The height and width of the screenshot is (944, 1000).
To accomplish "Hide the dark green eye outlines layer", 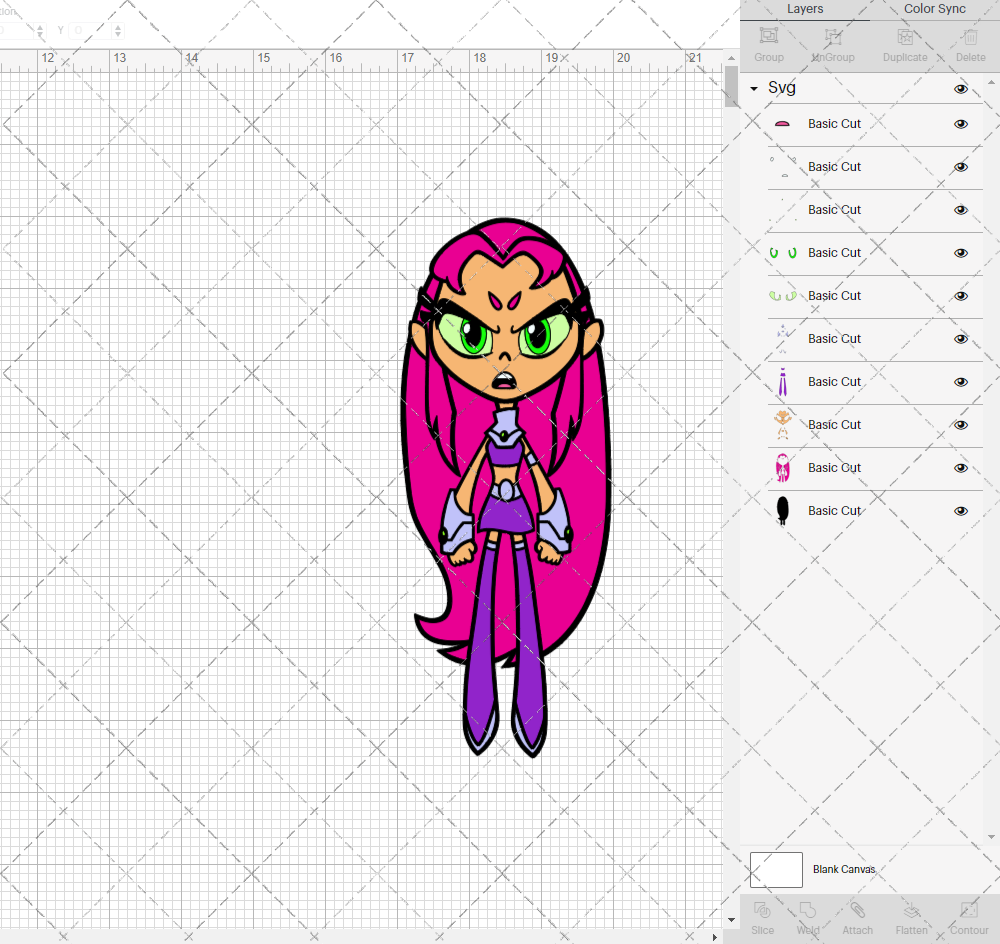I will point(960,253).
